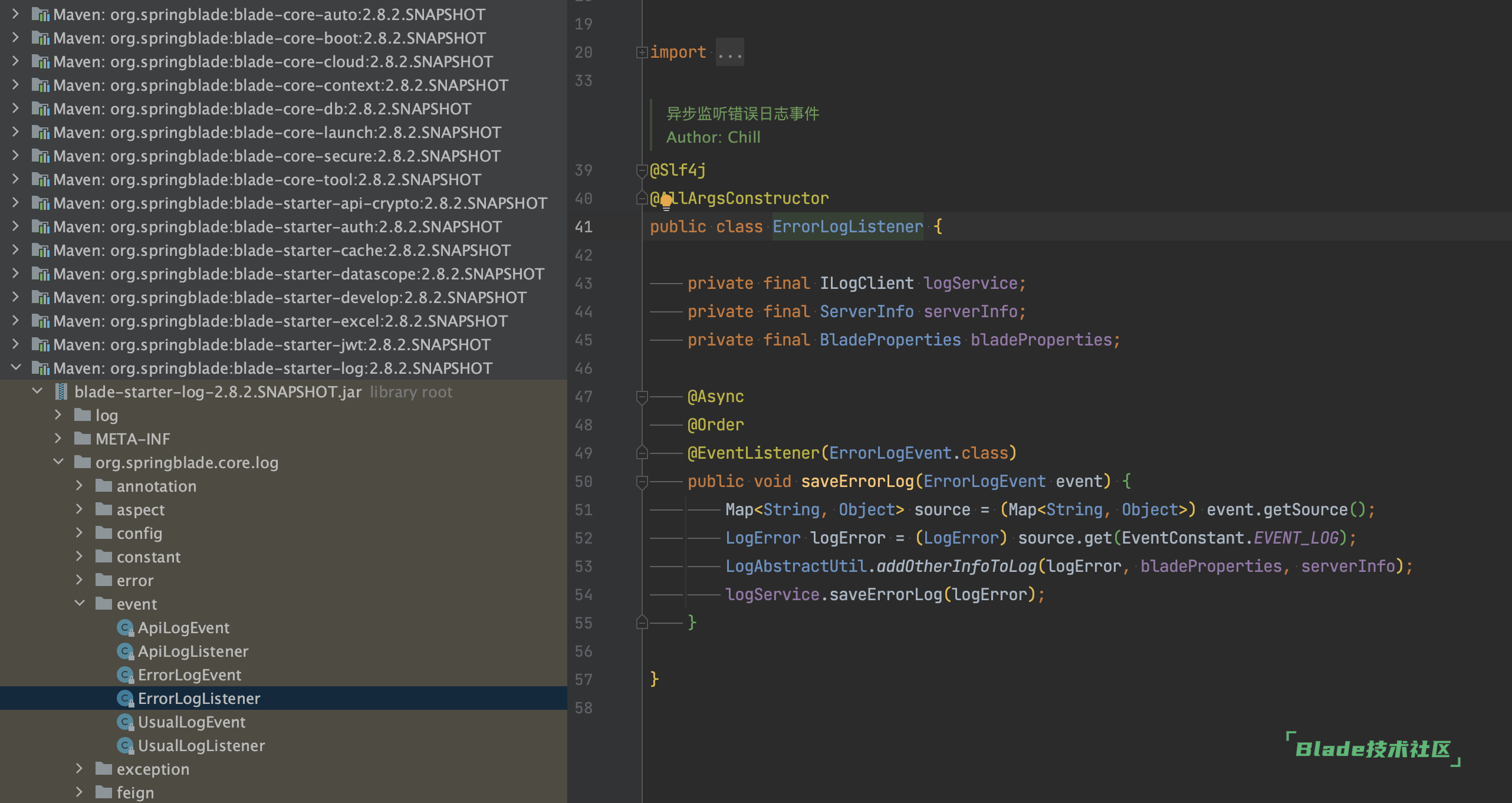Click the ApiLogEvent class icon
This screenshot has height=803, width=1512.
pos(125,628)
